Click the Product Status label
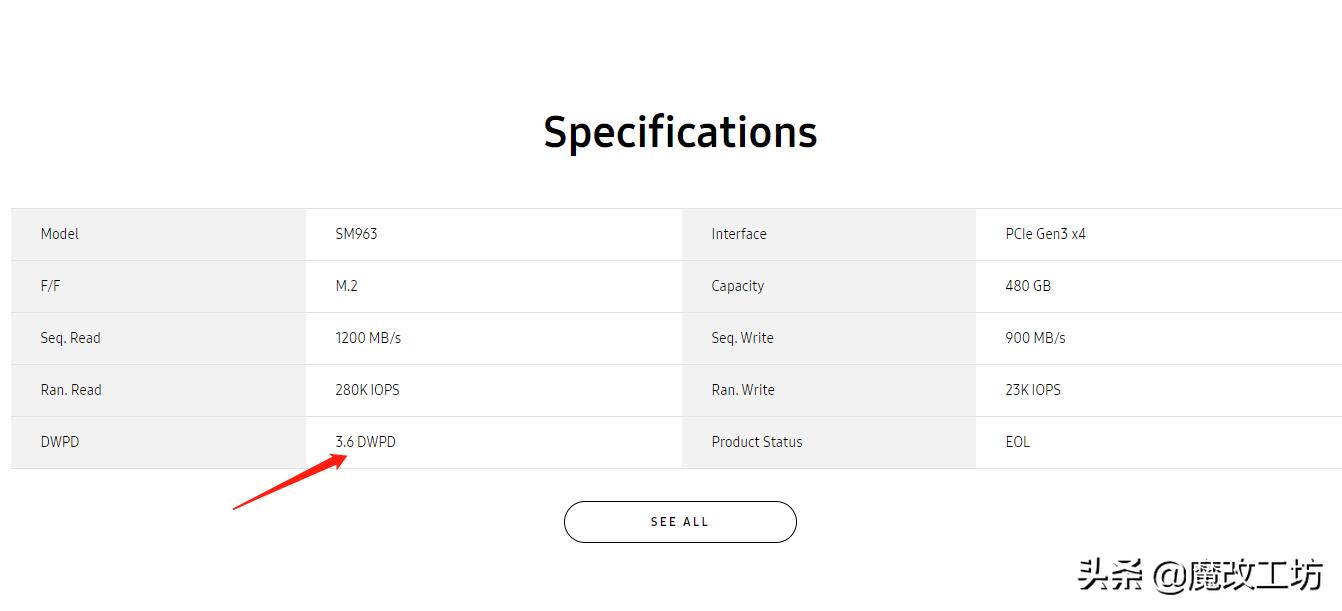This screenshot has width=1342, height=611. 757,442
